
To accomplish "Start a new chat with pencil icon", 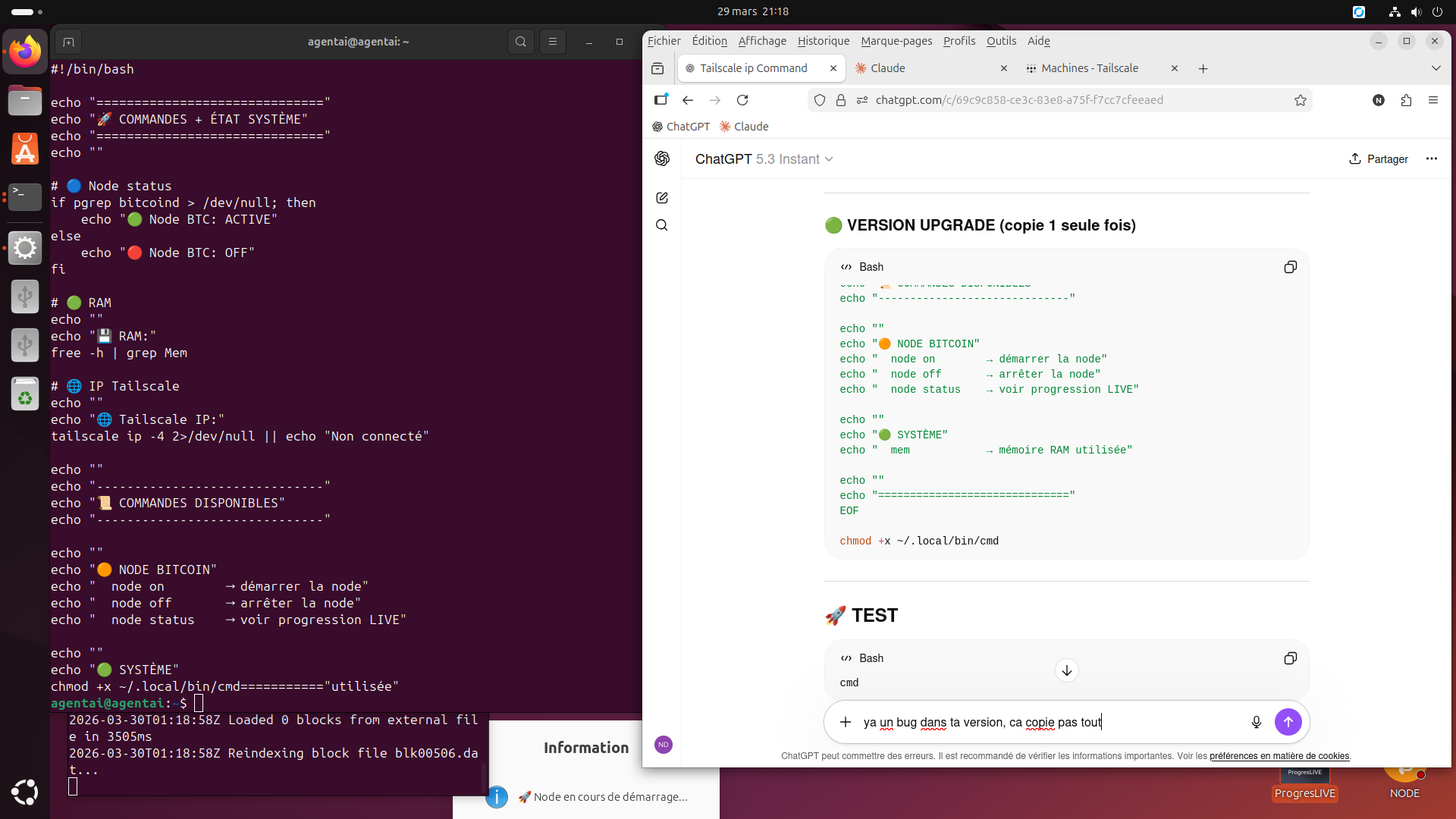I will coord(662,198).
